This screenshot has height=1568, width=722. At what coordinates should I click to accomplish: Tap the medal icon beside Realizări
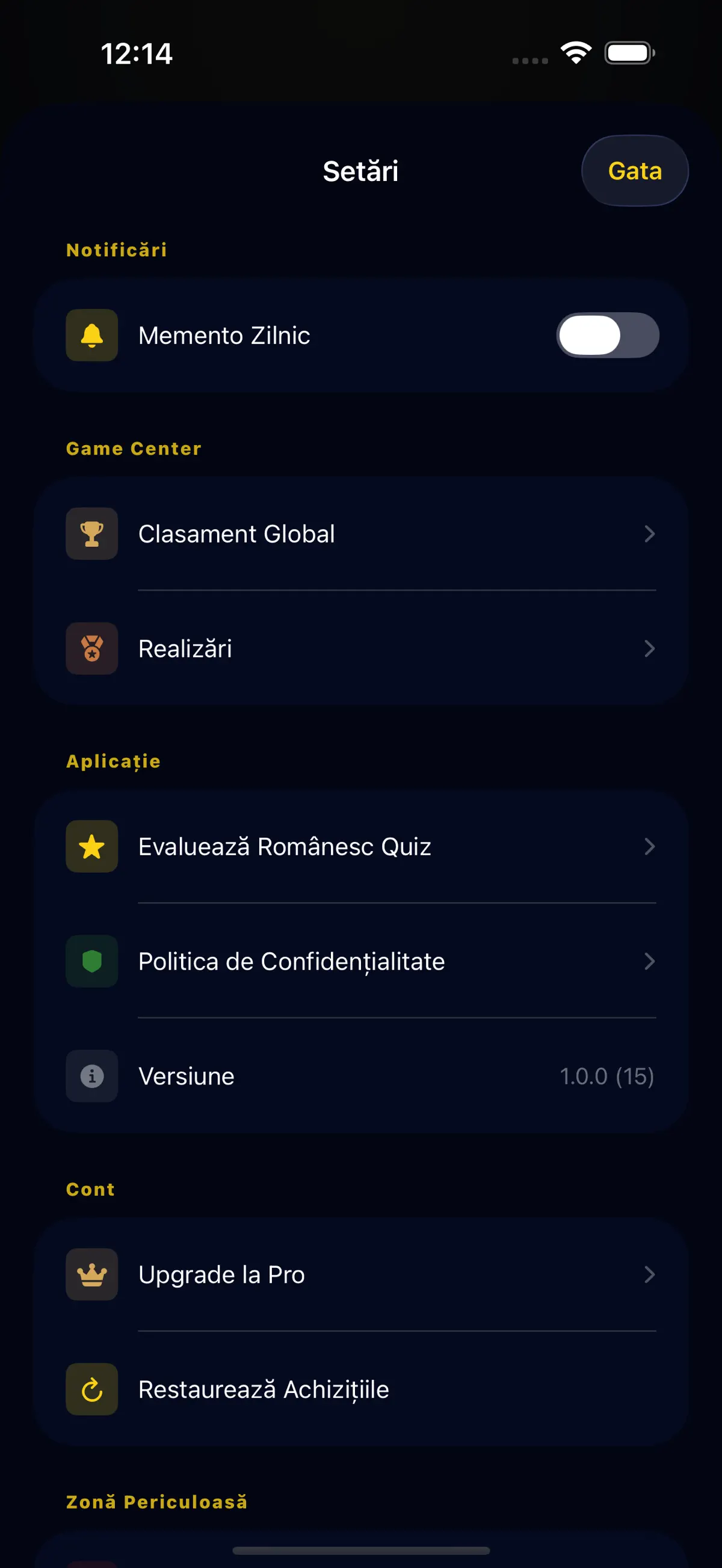coord(92,648)
